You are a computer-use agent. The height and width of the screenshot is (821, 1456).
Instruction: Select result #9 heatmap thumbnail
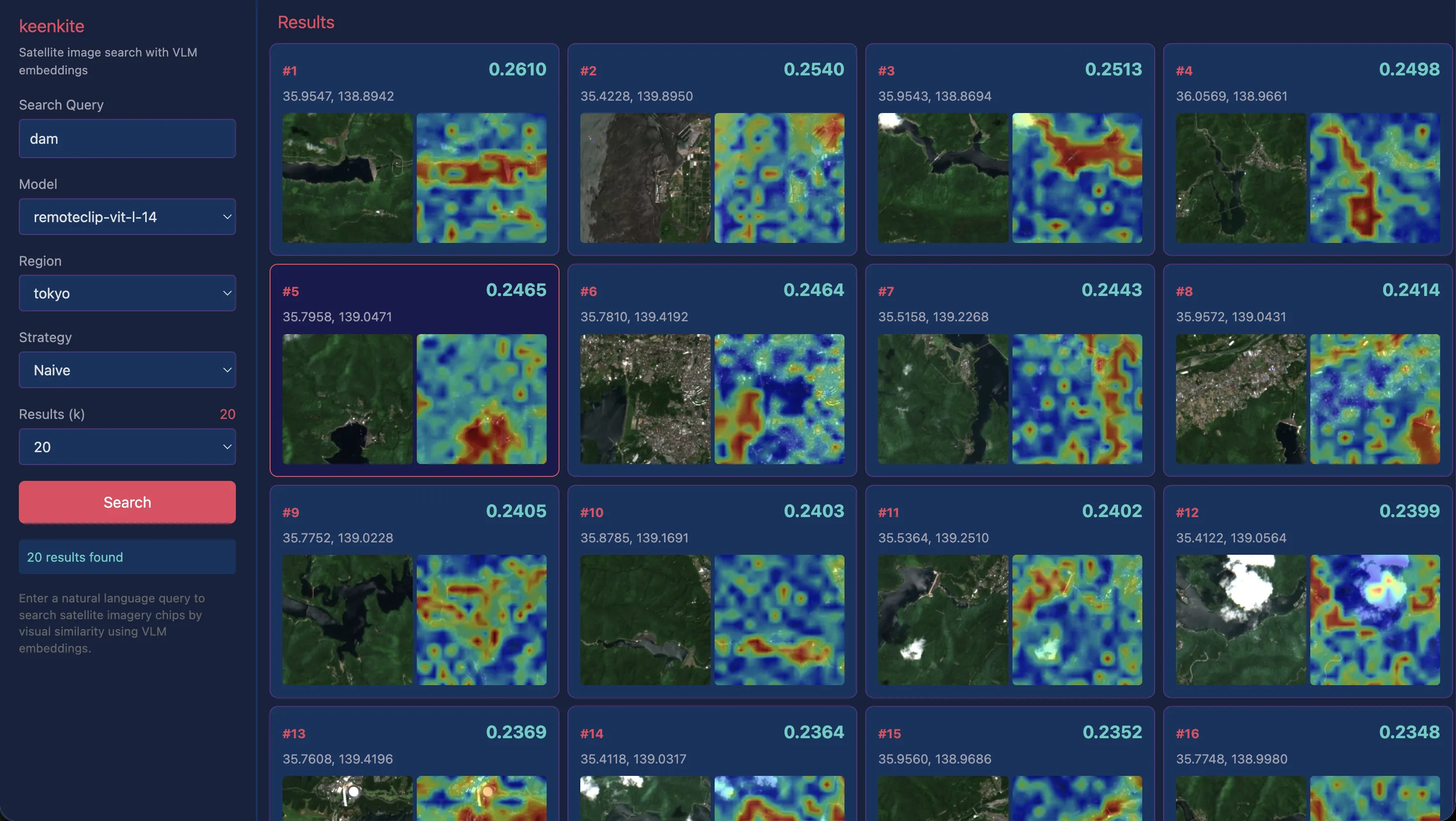click(481, 620)
